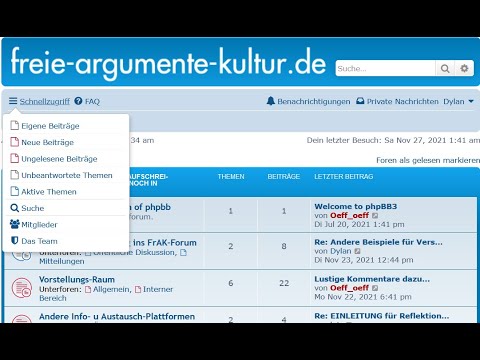The height and width of the screenshot is (360, 480).
Task: Open Private Nachrichten link
Action: [403, 101]
